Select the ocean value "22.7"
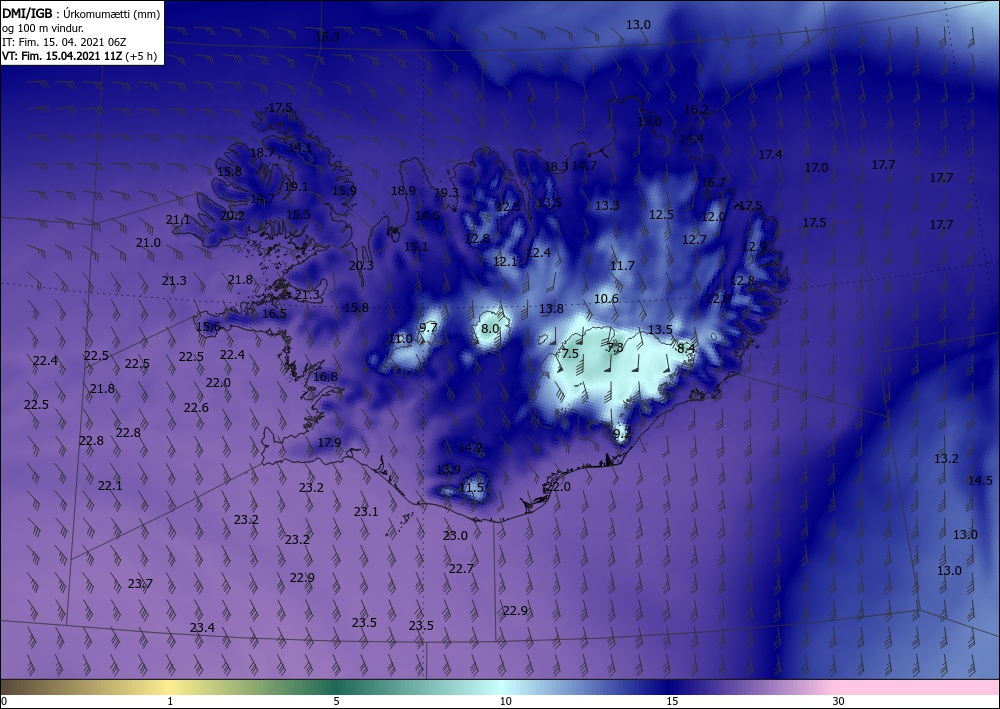 [x=461, y=569]
